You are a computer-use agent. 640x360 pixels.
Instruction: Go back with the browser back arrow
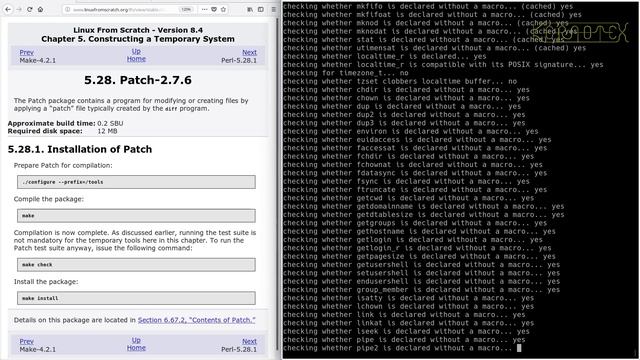pyautogui.click(x=8, y=9)
